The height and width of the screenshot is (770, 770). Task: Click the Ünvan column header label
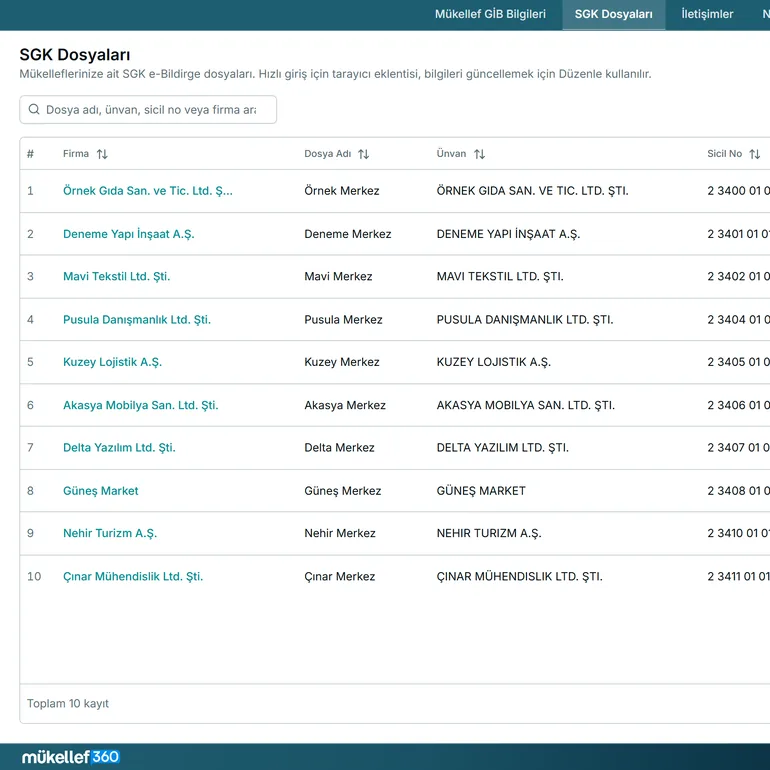(451, 154)
